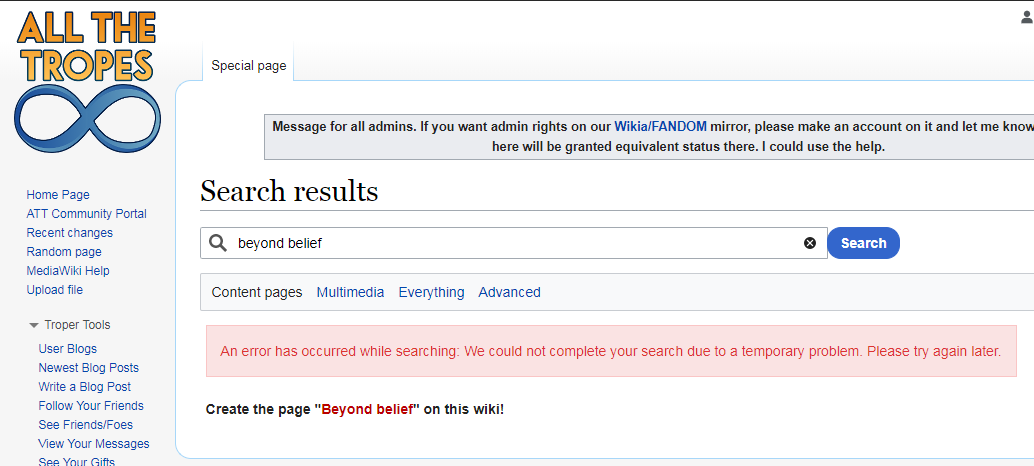Open a Random page
Viewport: 1034px width, 466px height.
pyautogui.click(x=64, y=252)
